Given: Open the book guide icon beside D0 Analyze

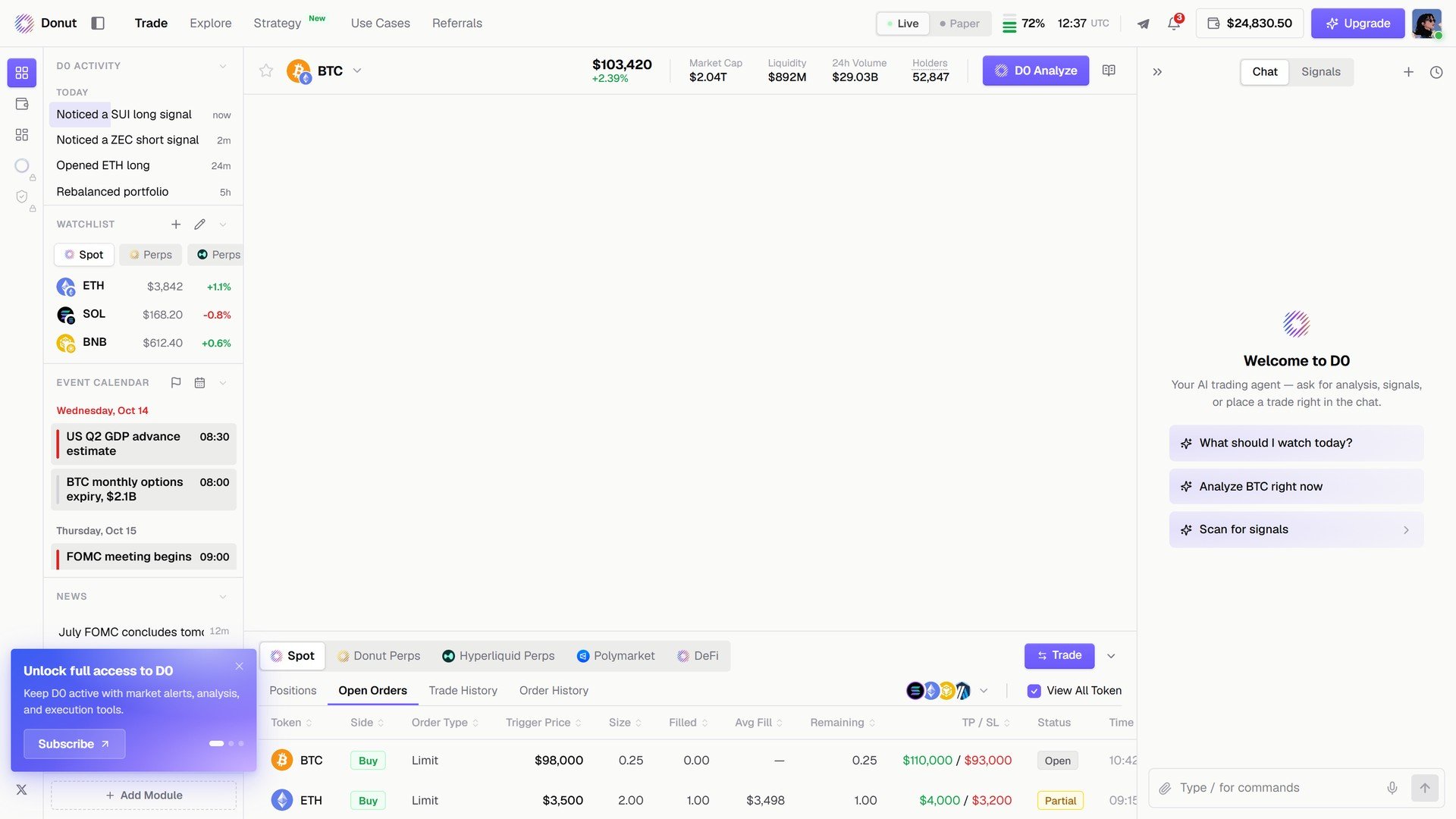Looking at the screenshot, I should tap(1109, 71).
